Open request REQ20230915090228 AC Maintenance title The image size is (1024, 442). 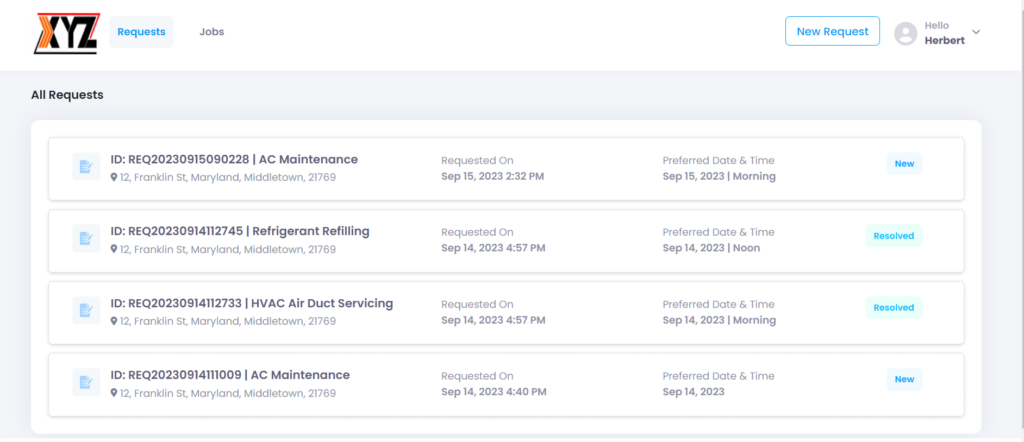coord(234,159)
